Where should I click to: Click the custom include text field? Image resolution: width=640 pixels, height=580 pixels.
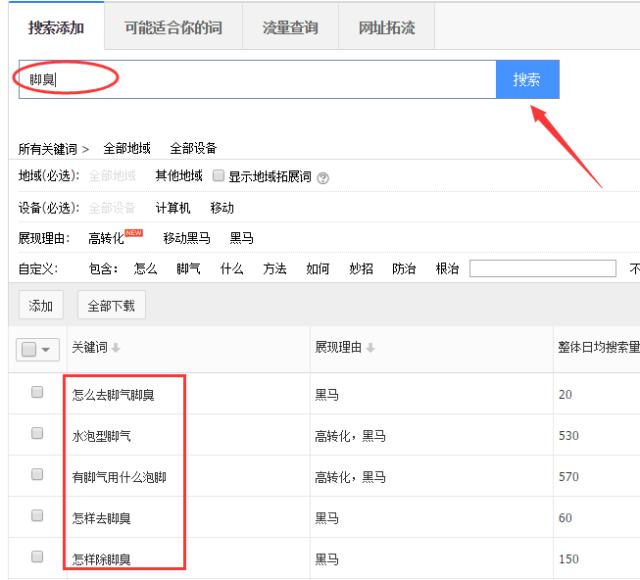(543, 269)
